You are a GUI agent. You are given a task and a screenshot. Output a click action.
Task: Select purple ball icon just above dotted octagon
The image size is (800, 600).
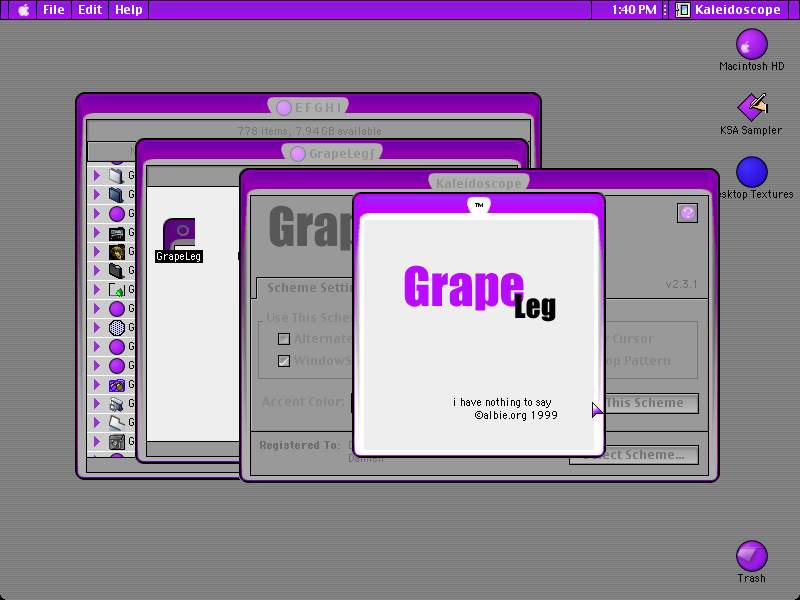click(x=116, y=309)
